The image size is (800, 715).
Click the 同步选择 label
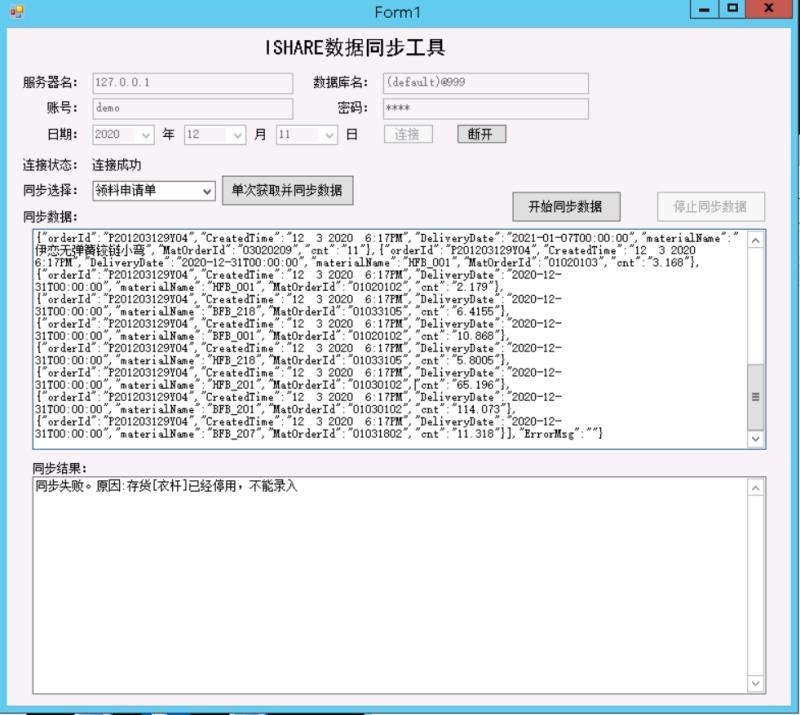(x=50, y=190)
